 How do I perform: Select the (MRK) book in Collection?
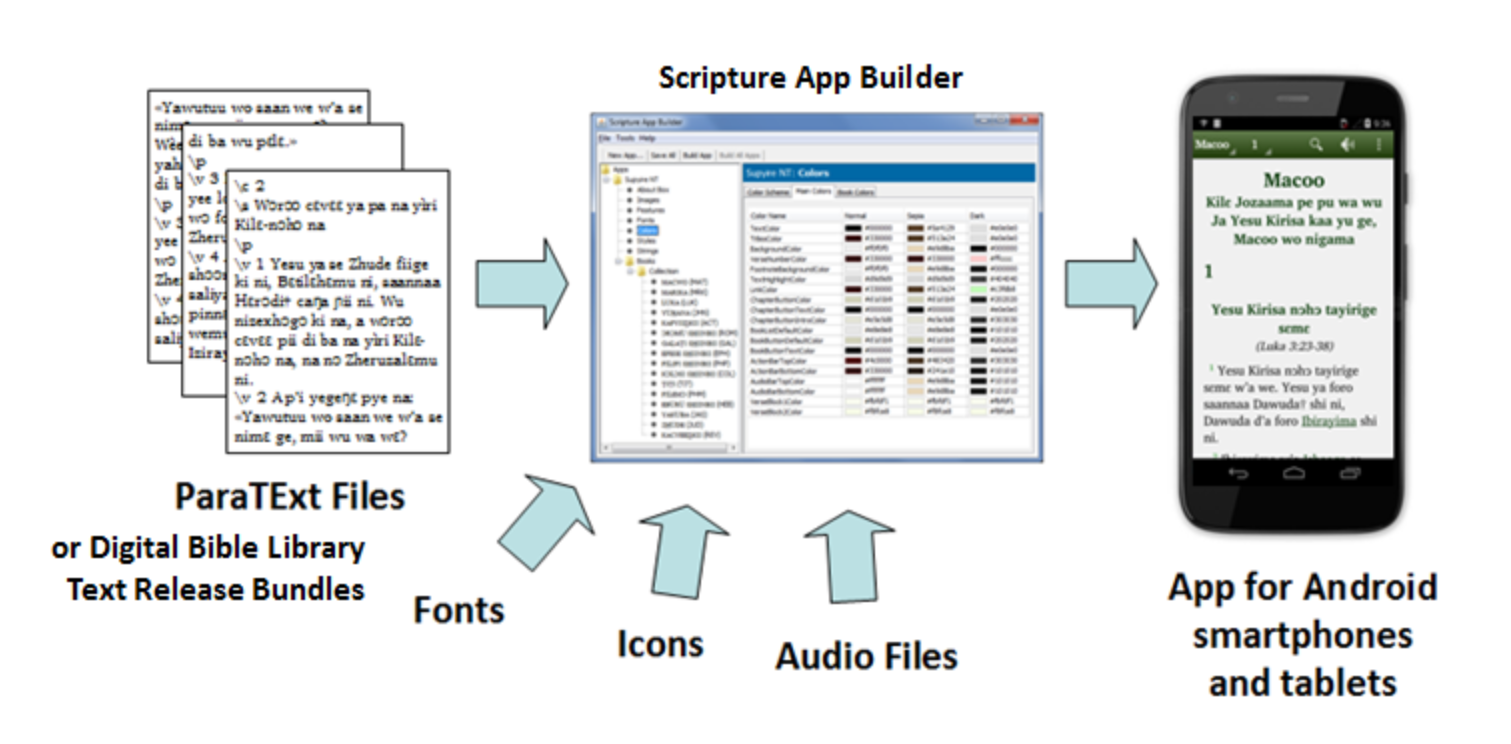[x=684, y=292]
